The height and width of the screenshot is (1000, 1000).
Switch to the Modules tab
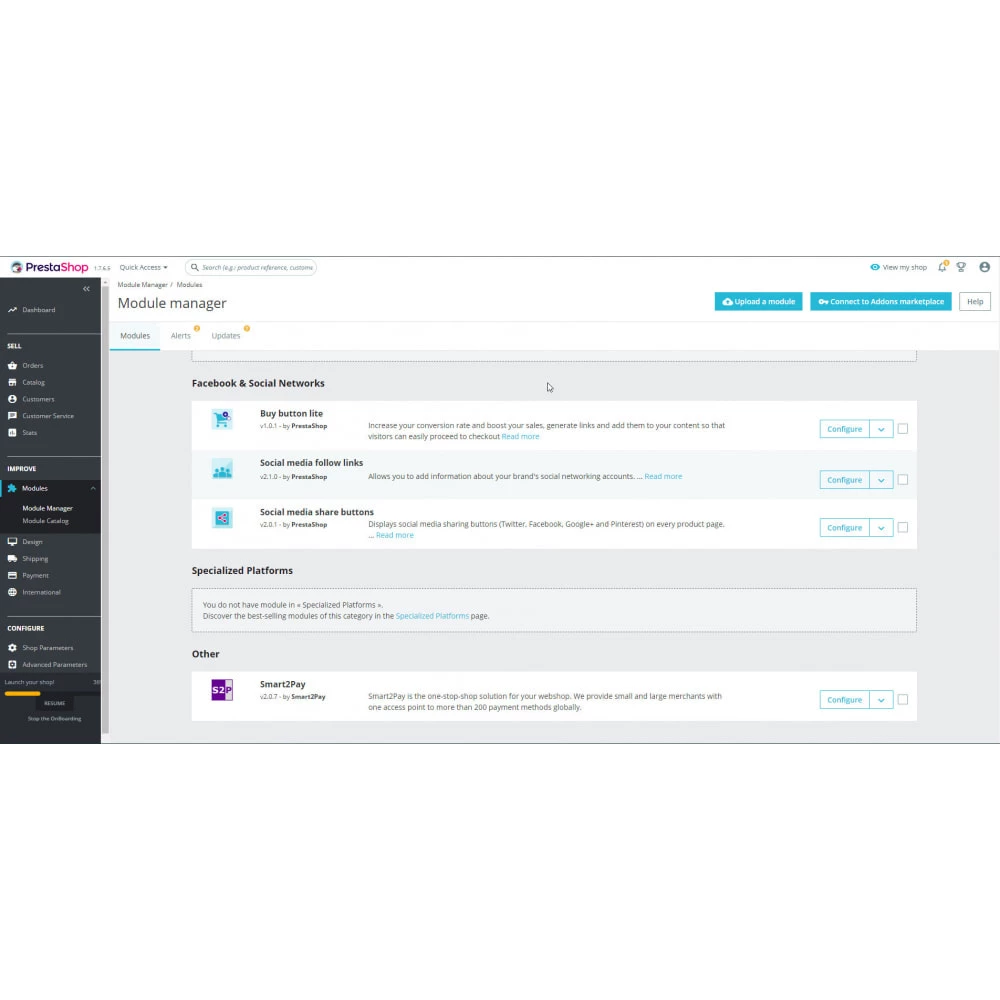click(135, 335)
